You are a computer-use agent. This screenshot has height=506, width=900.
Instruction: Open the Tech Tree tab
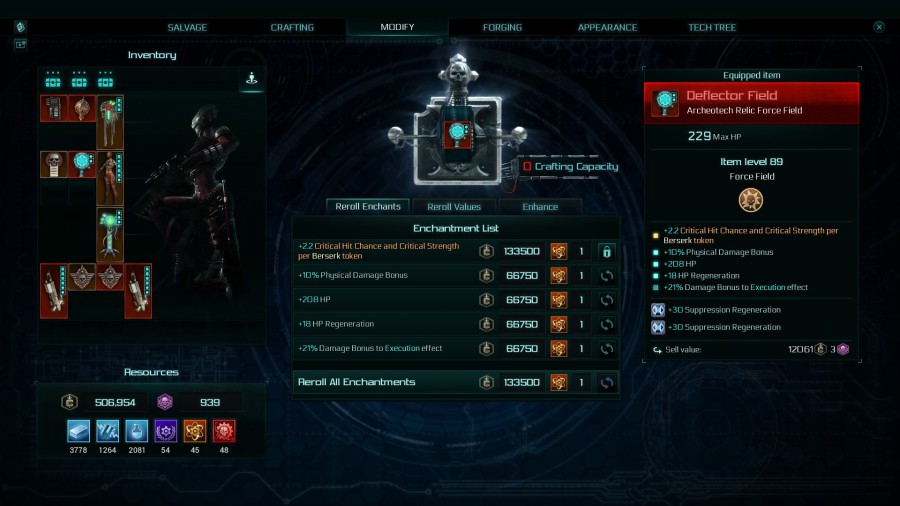click(712, 27)
